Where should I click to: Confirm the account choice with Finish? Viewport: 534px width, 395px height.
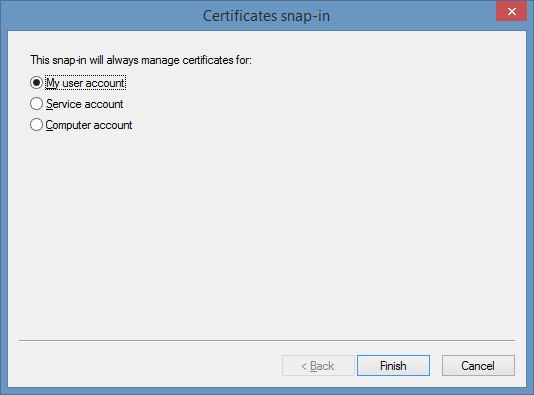point(393,366)
